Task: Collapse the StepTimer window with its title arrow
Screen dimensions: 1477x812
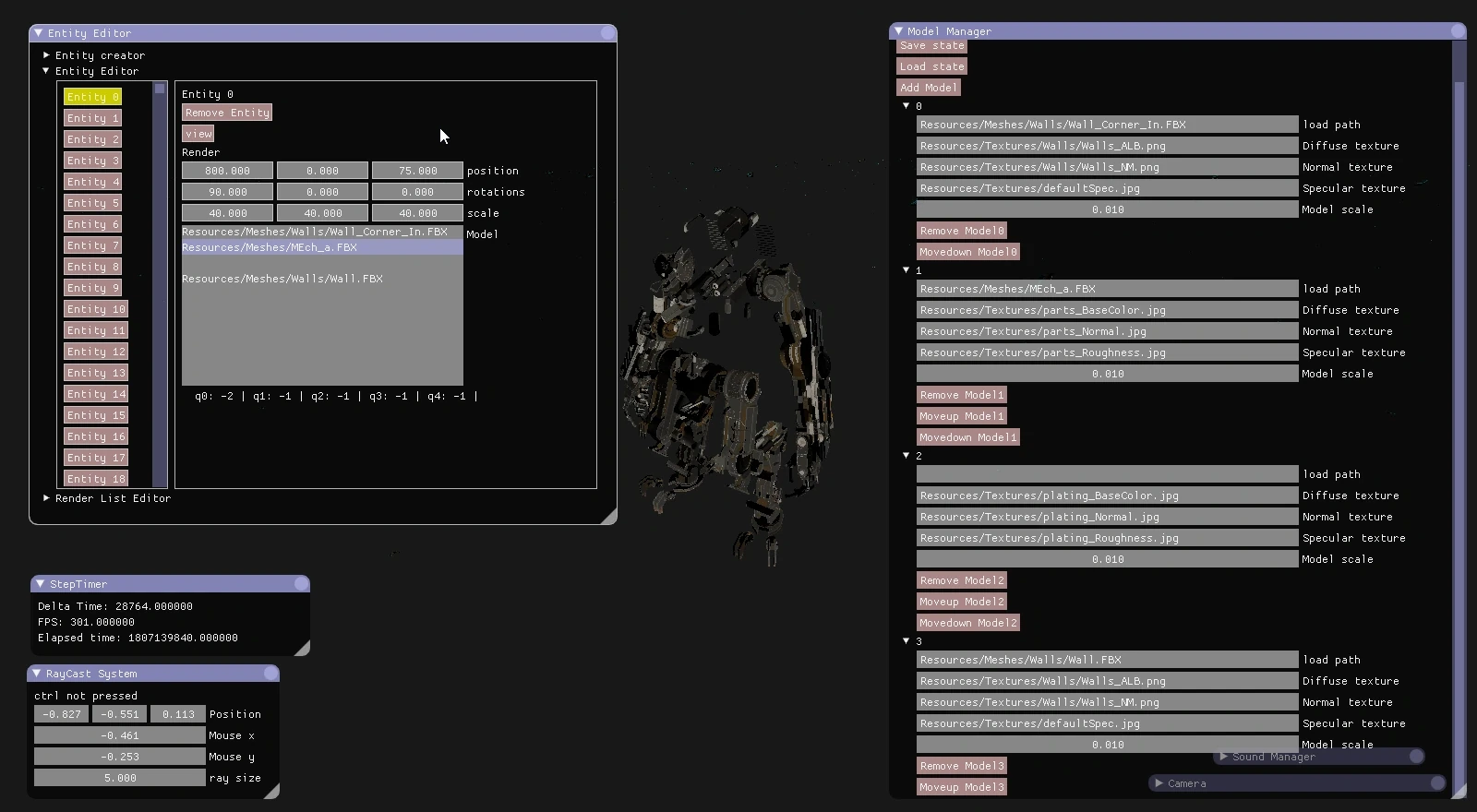Action: (x=41, y=584)
